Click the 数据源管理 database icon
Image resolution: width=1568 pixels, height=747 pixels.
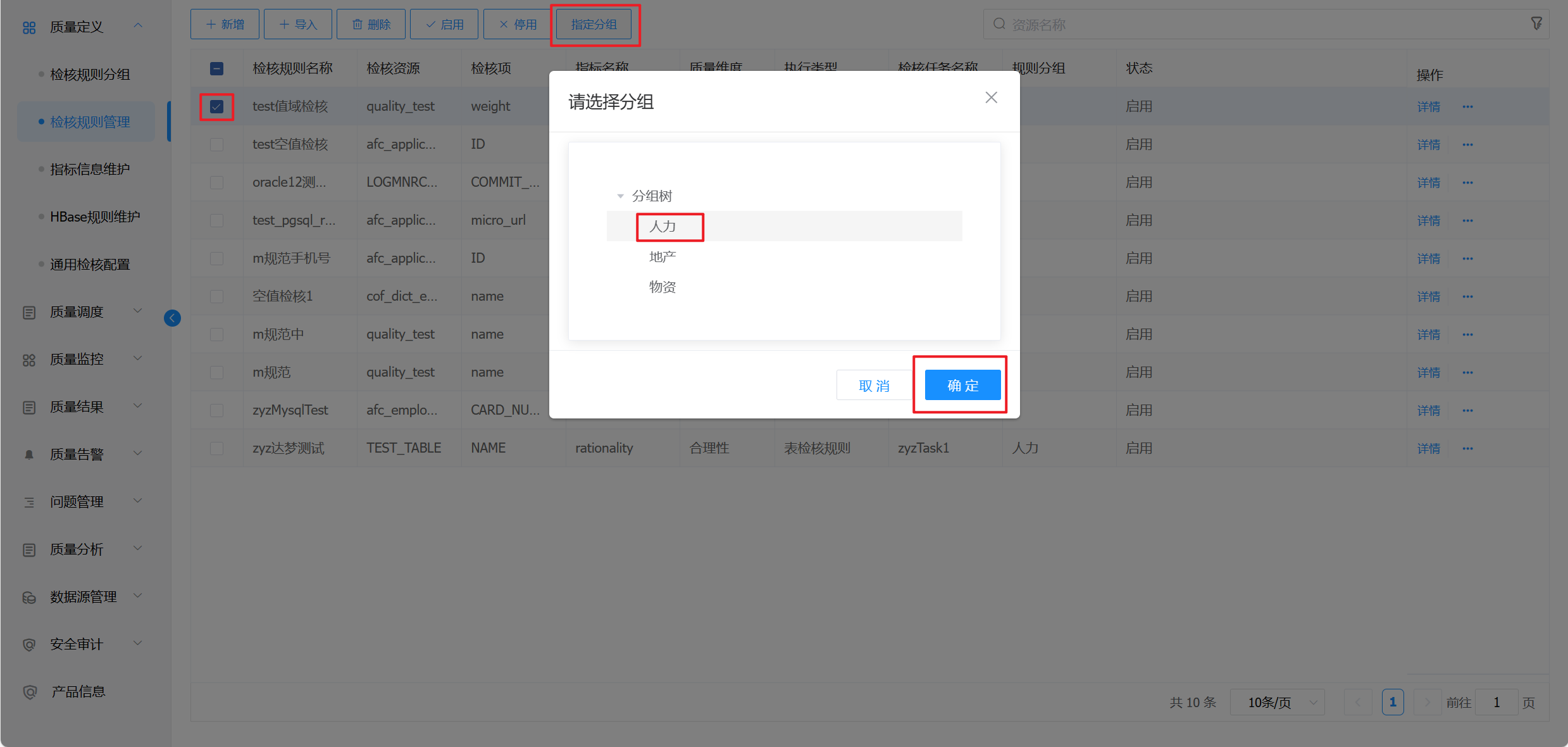click(x=29, y=597)
